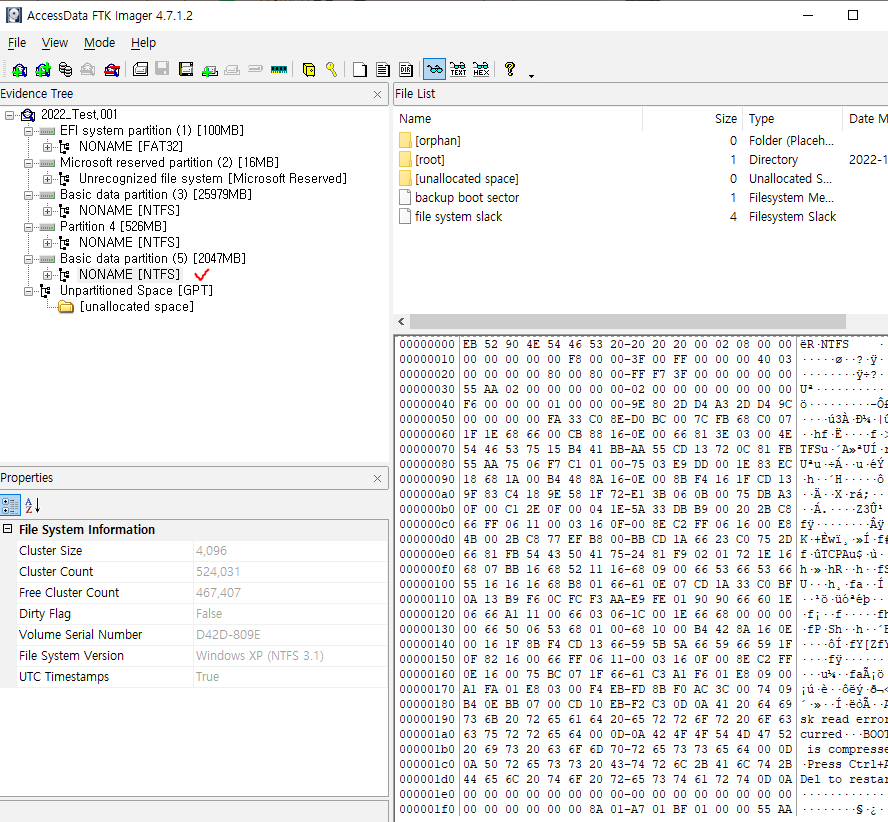This screenshot has width=888, height=822.
Task: Click the Create Disk Image icon
Action: pyautogui.click(x=140, y=70)
